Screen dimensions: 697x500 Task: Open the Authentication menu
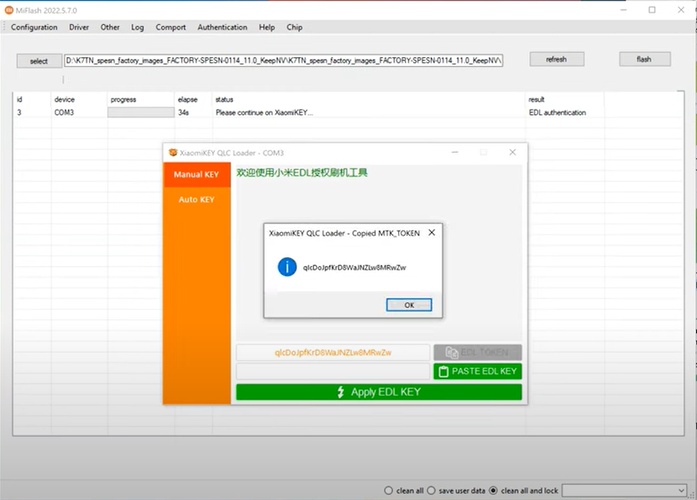coord(222,27)
